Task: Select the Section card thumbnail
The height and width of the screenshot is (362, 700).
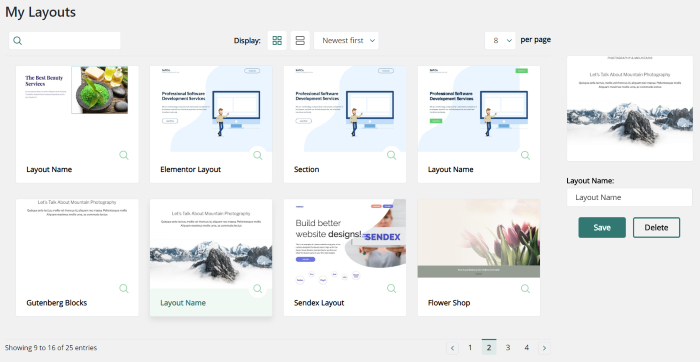Action: pos(345,109)
